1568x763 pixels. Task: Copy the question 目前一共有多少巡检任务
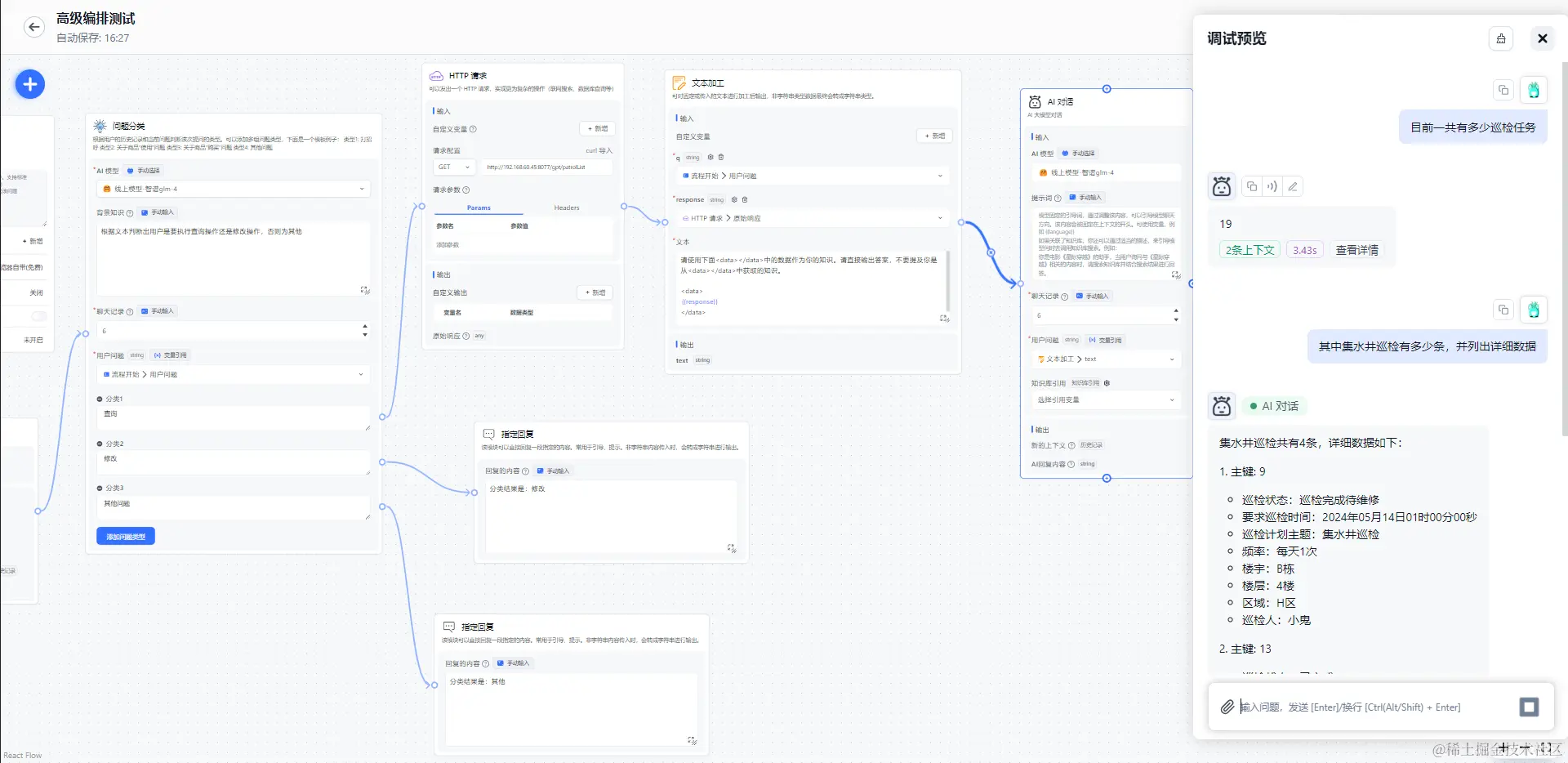[x=1503, y=90]
